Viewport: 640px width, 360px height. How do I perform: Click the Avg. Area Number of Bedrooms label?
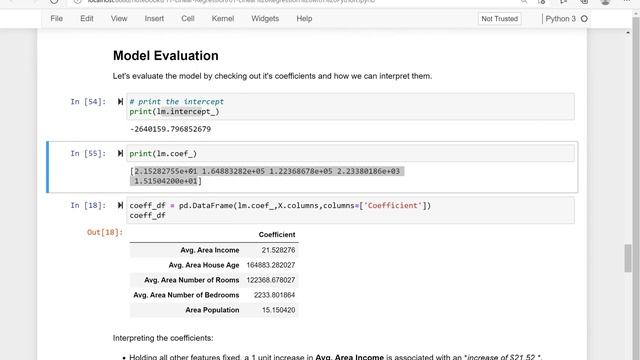(186, 295)
